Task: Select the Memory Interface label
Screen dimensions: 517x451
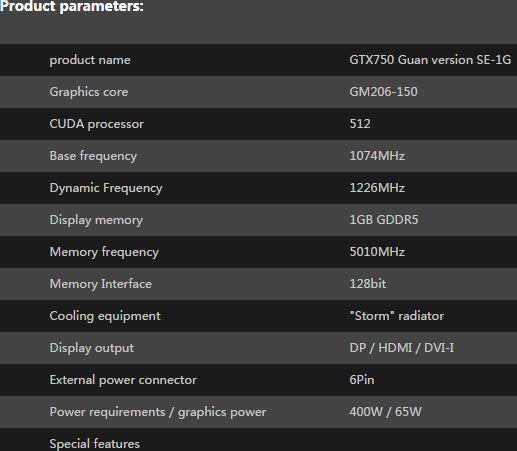Action: click(101, 284)
